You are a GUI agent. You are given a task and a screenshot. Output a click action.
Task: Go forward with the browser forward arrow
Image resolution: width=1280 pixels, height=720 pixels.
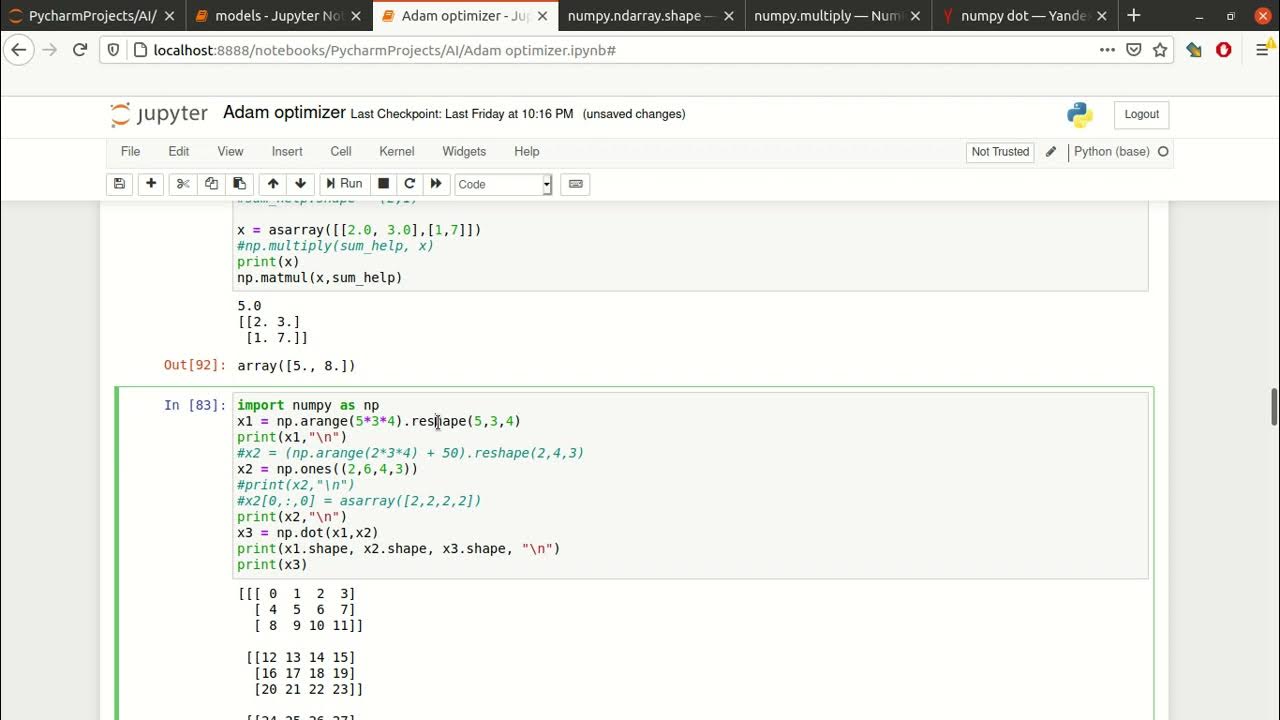click(x=49, y=50)
